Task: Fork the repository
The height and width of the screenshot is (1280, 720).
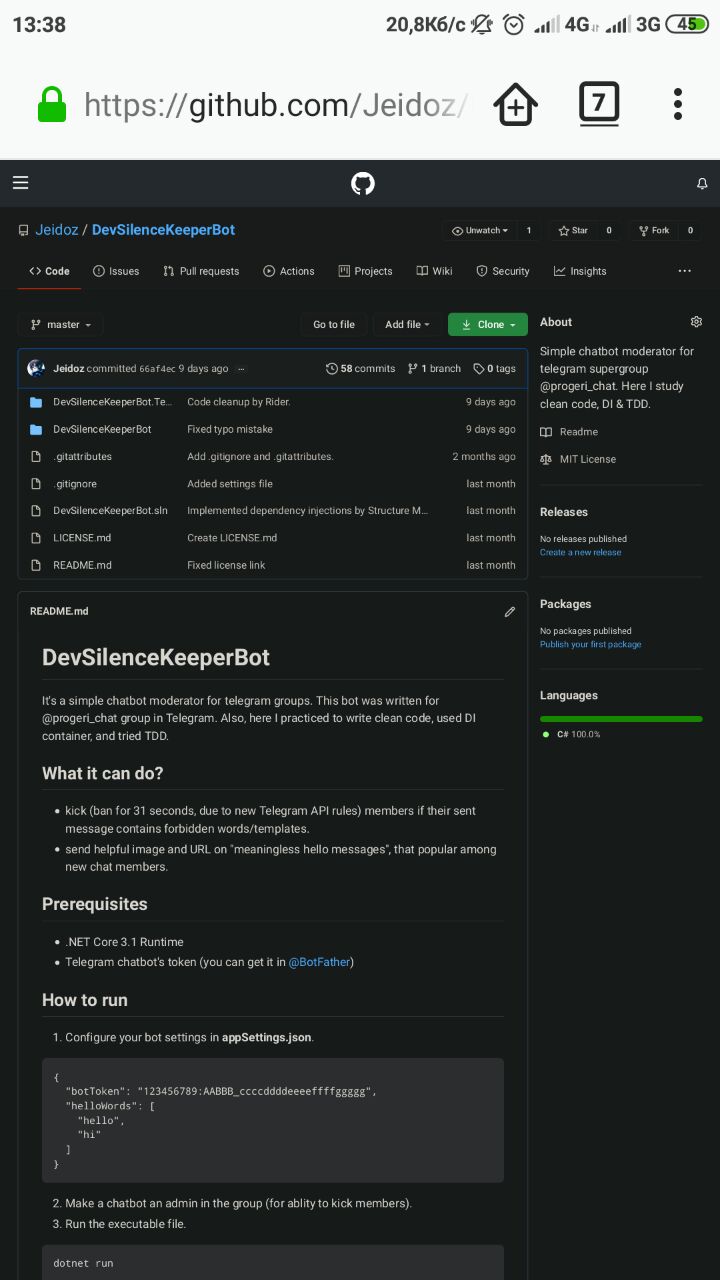Action: [654, 230]
